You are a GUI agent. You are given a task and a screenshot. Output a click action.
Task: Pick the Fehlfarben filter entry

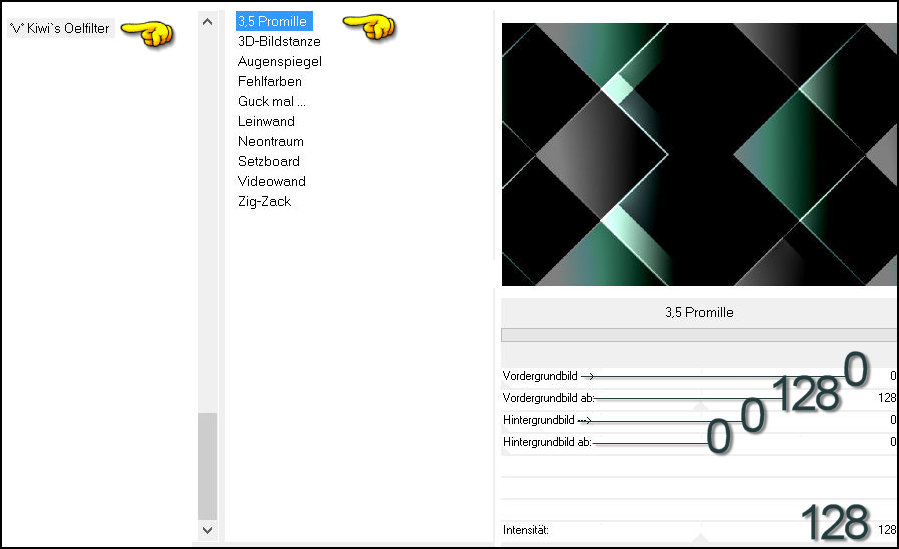click(269, 81)
